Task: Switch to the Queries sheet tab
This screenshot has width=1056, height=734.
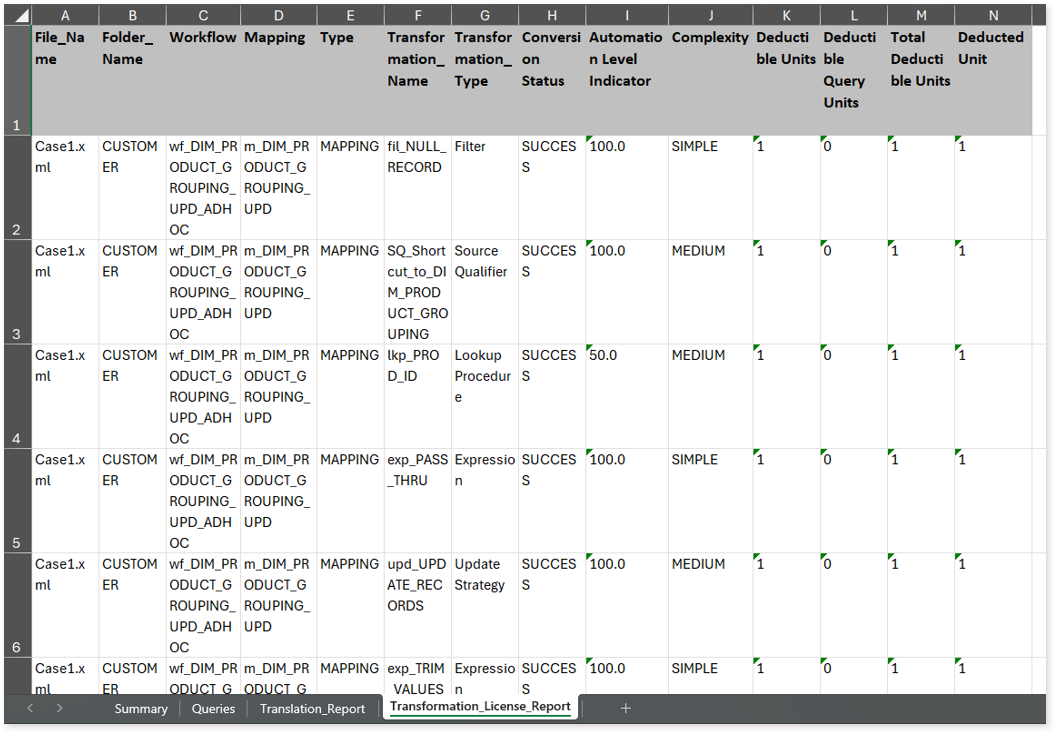Action: tap(213, 708)
